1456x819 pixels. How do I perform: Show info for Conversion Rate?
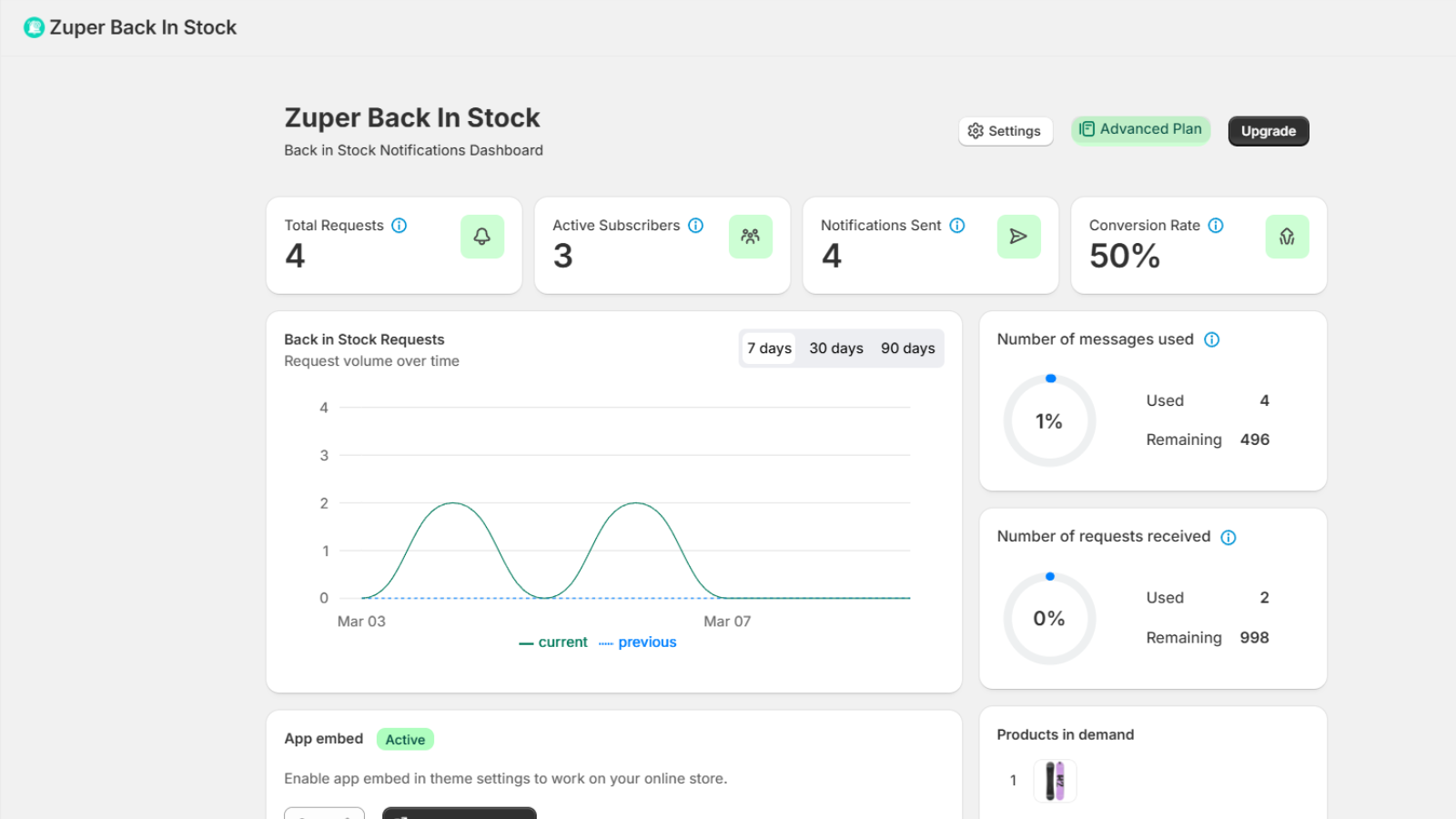1216,226
